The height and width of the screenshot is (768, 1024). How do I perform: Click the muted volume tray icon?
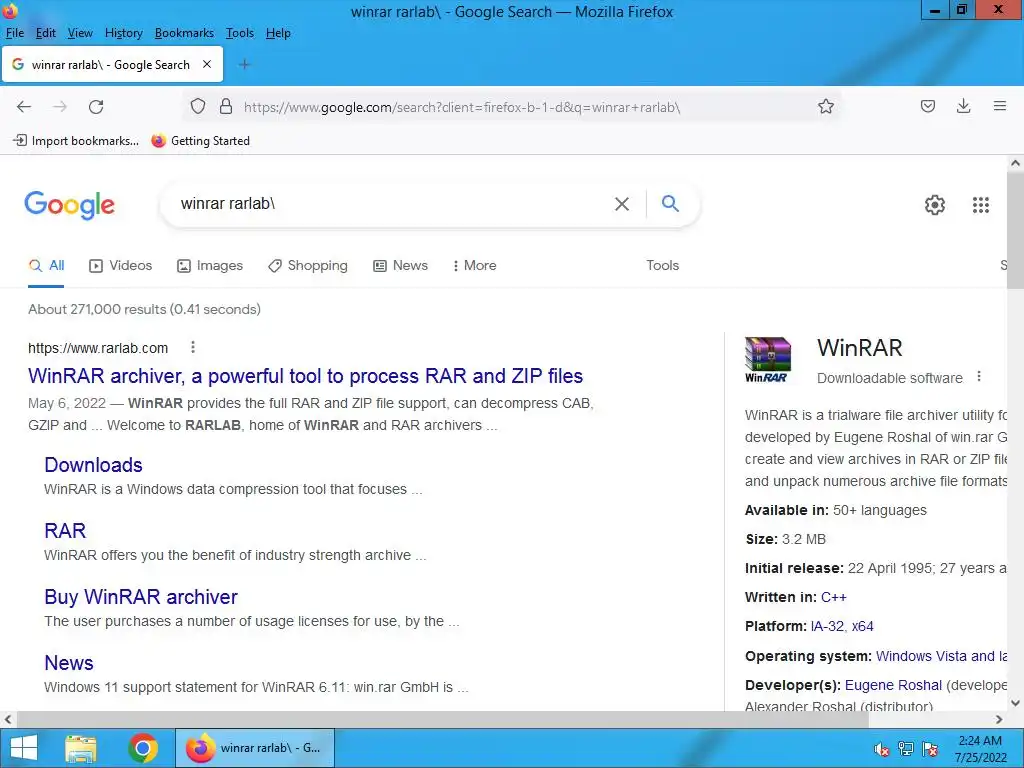(882, 748)
